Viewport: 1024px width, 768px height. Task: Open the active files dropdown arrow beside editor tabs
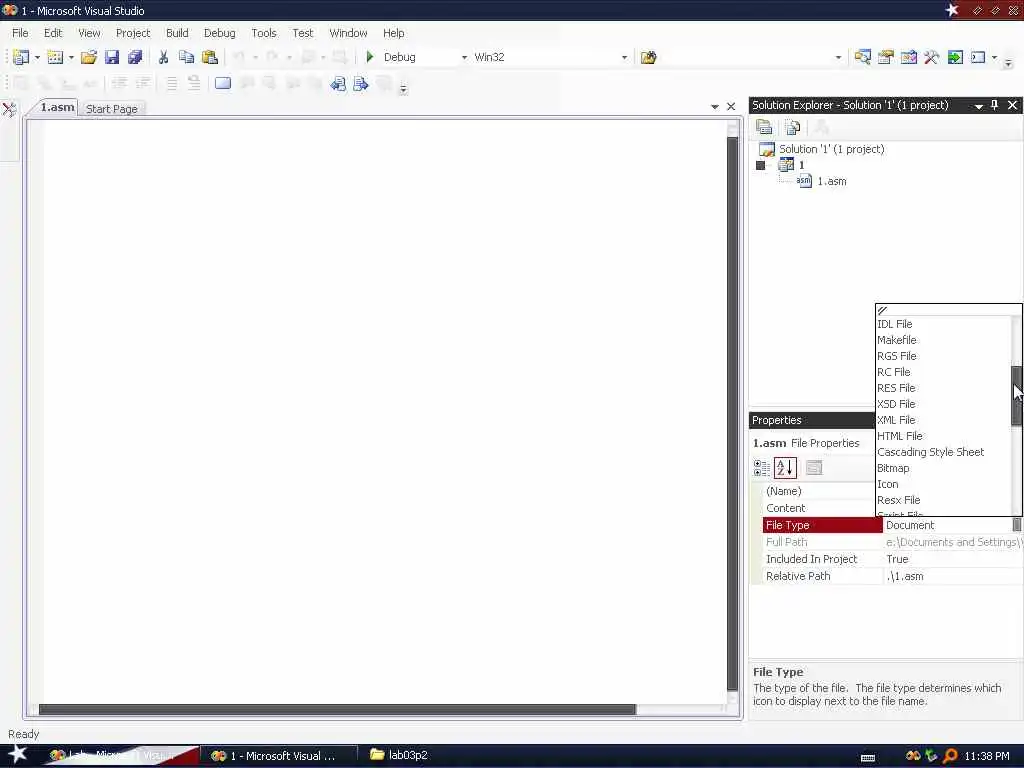coord(714,106)
